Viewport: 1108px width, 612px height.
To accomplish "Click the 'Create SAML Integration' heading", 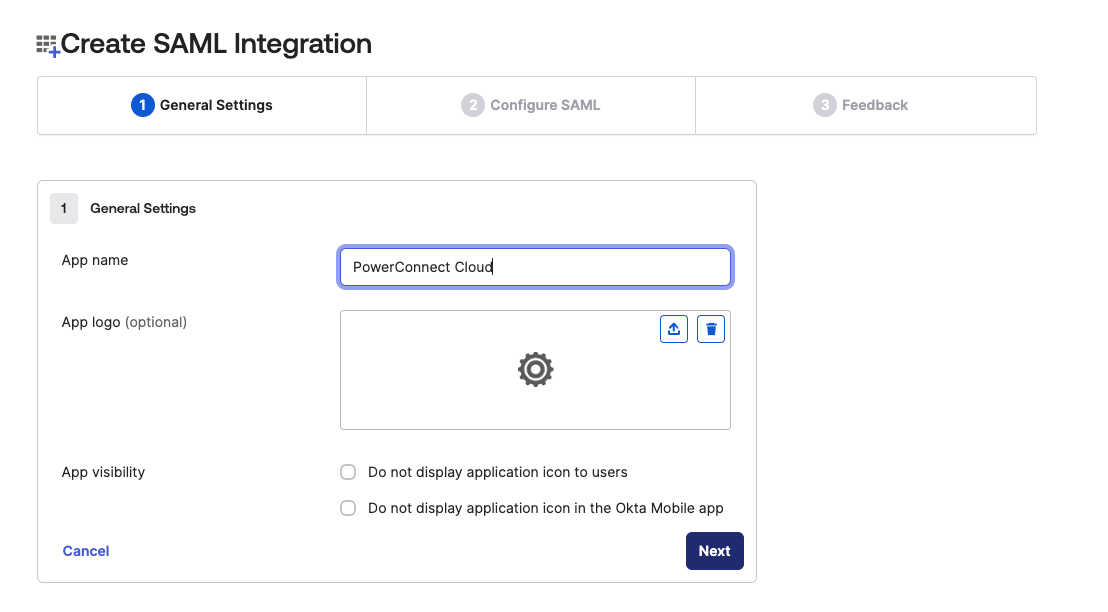I will click(x=216, y=44).
